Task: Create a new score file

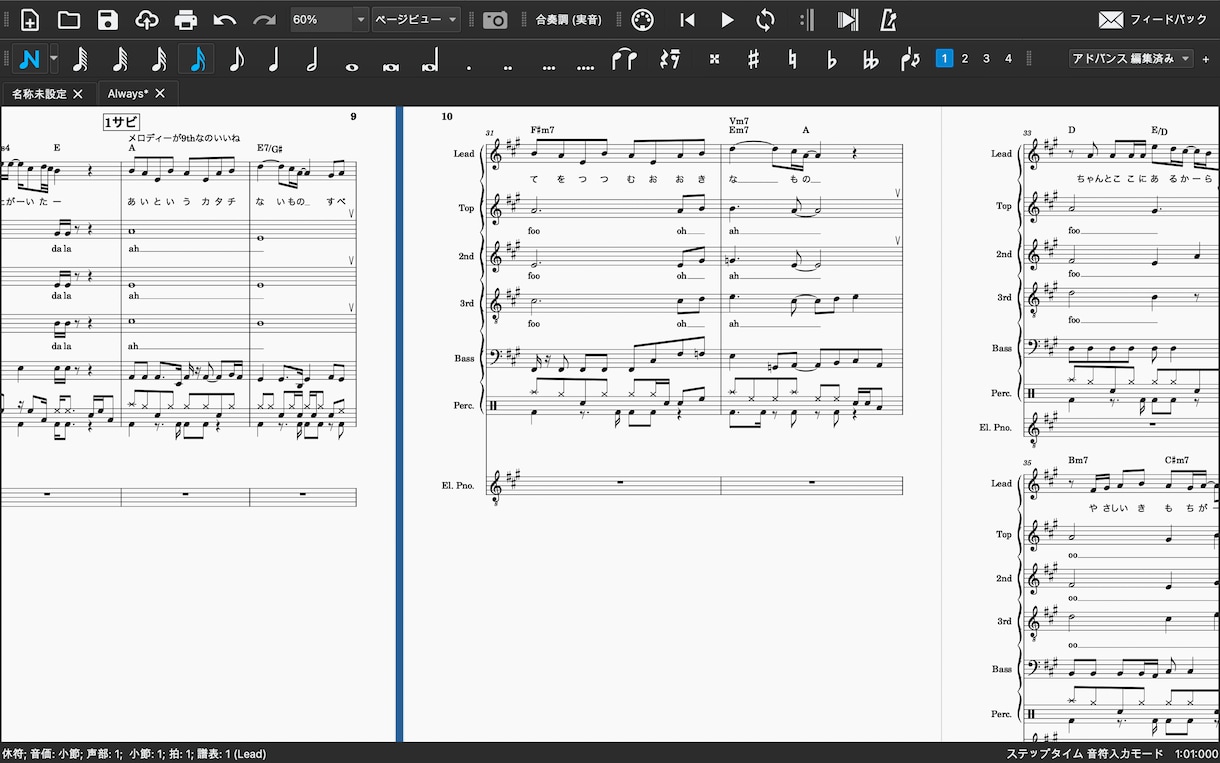Action: coord(30,19)
